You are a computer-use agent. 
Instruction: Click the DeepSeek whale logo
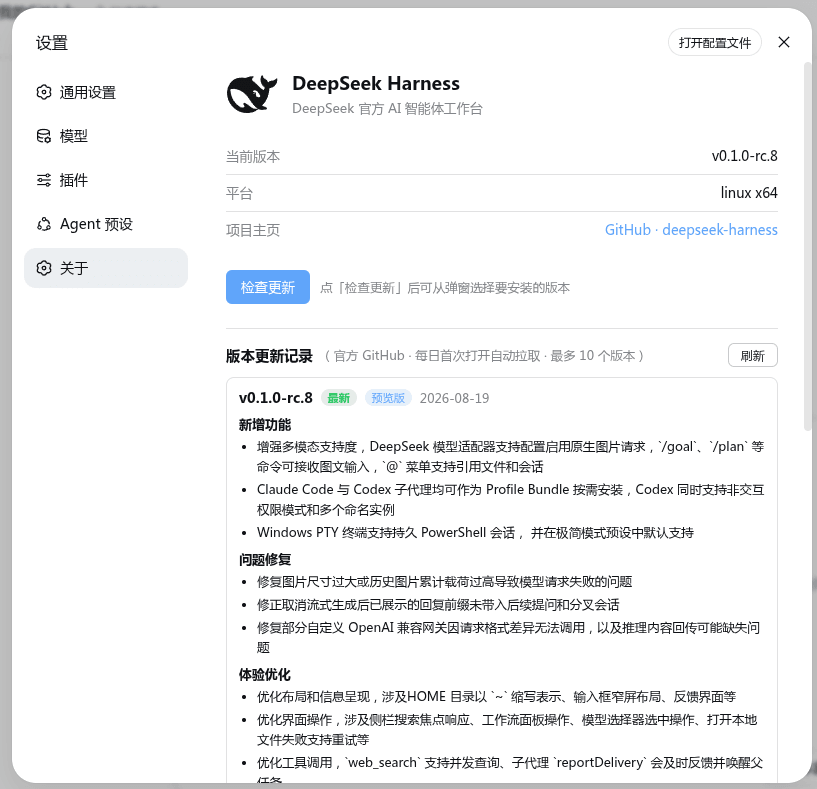coord(252,94)
